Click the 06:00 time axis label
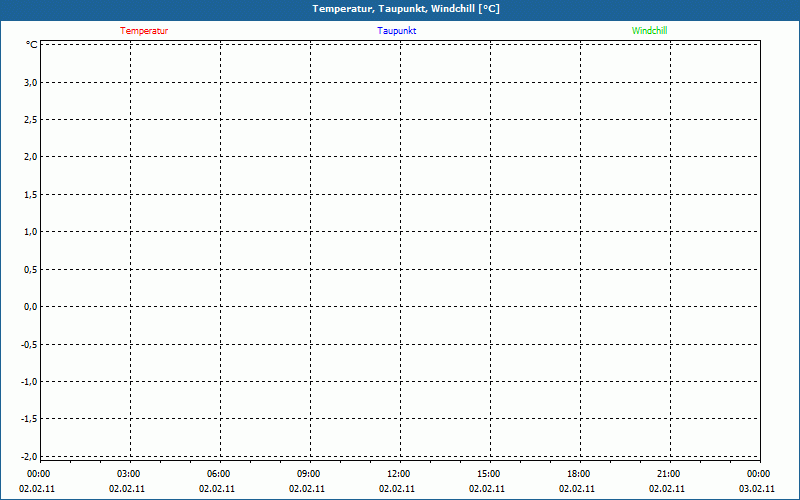The width and height of the screenshot is (800, 500). tap(218, 474)
